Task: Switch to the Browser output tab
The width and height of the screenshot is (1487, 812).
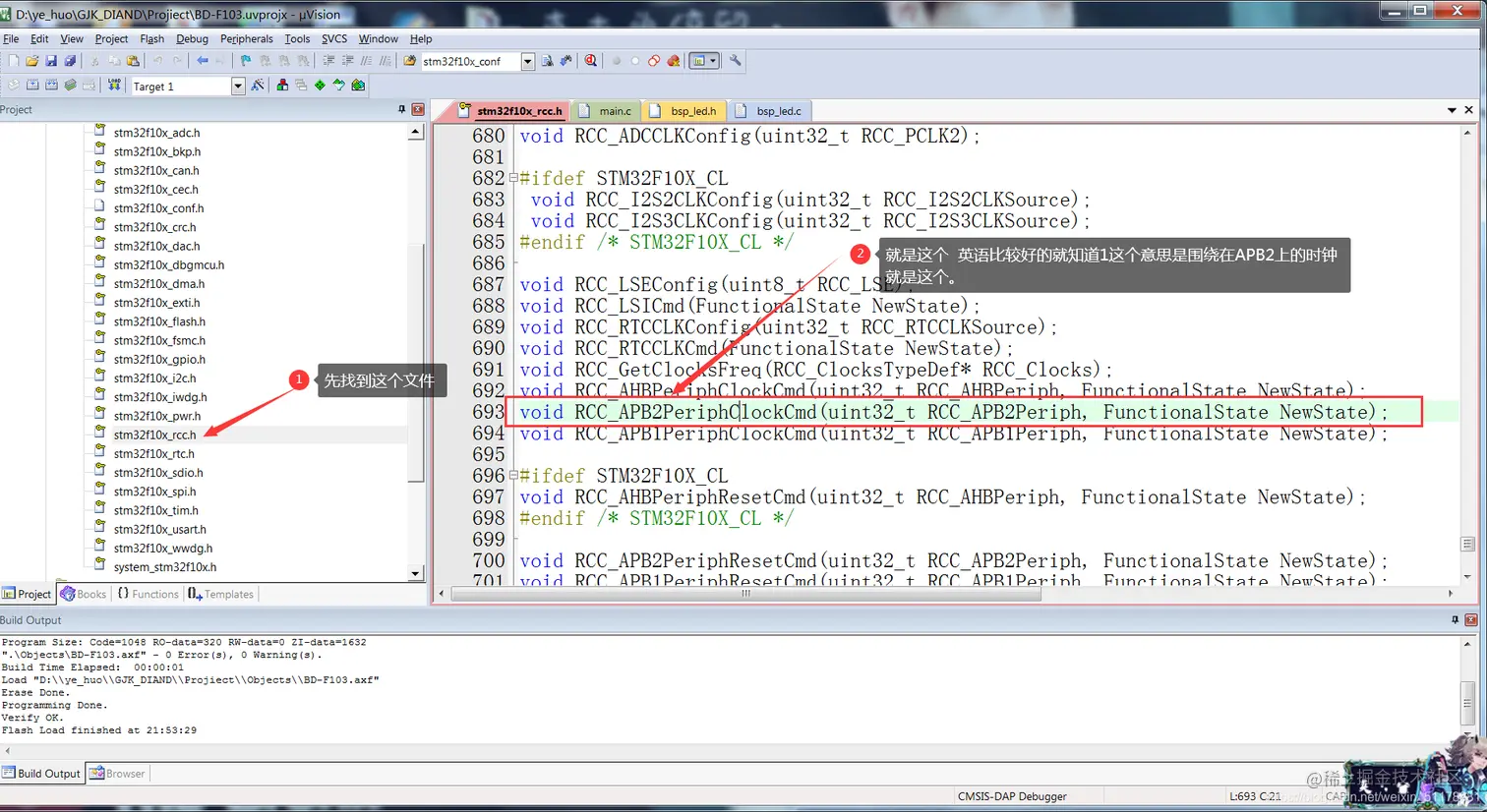Action: 117,774
